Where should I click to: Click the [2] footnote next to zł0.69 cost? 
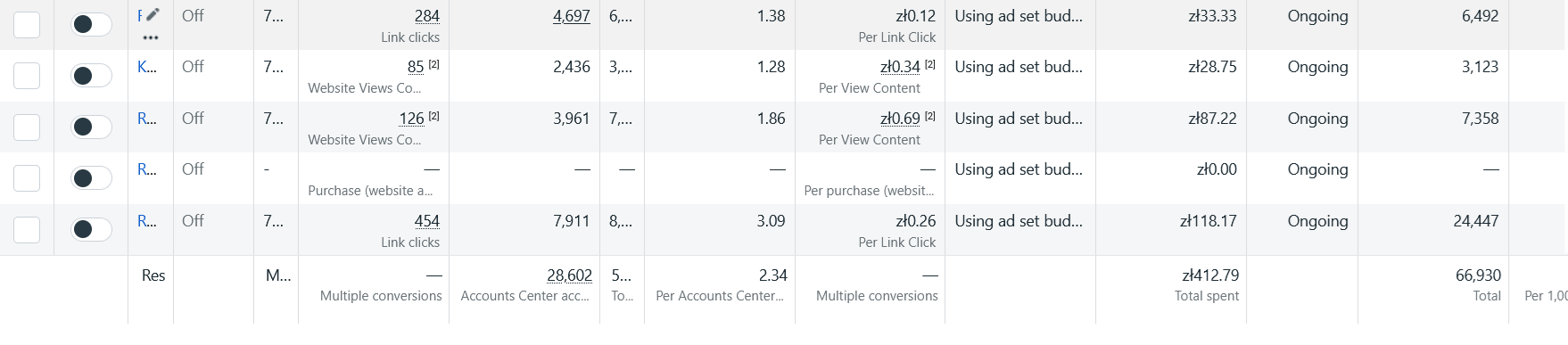(929, 117)
